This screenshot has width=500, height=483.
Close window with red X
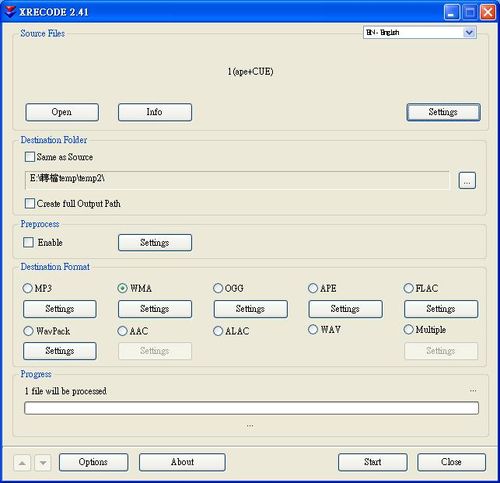tap(488, 12)
